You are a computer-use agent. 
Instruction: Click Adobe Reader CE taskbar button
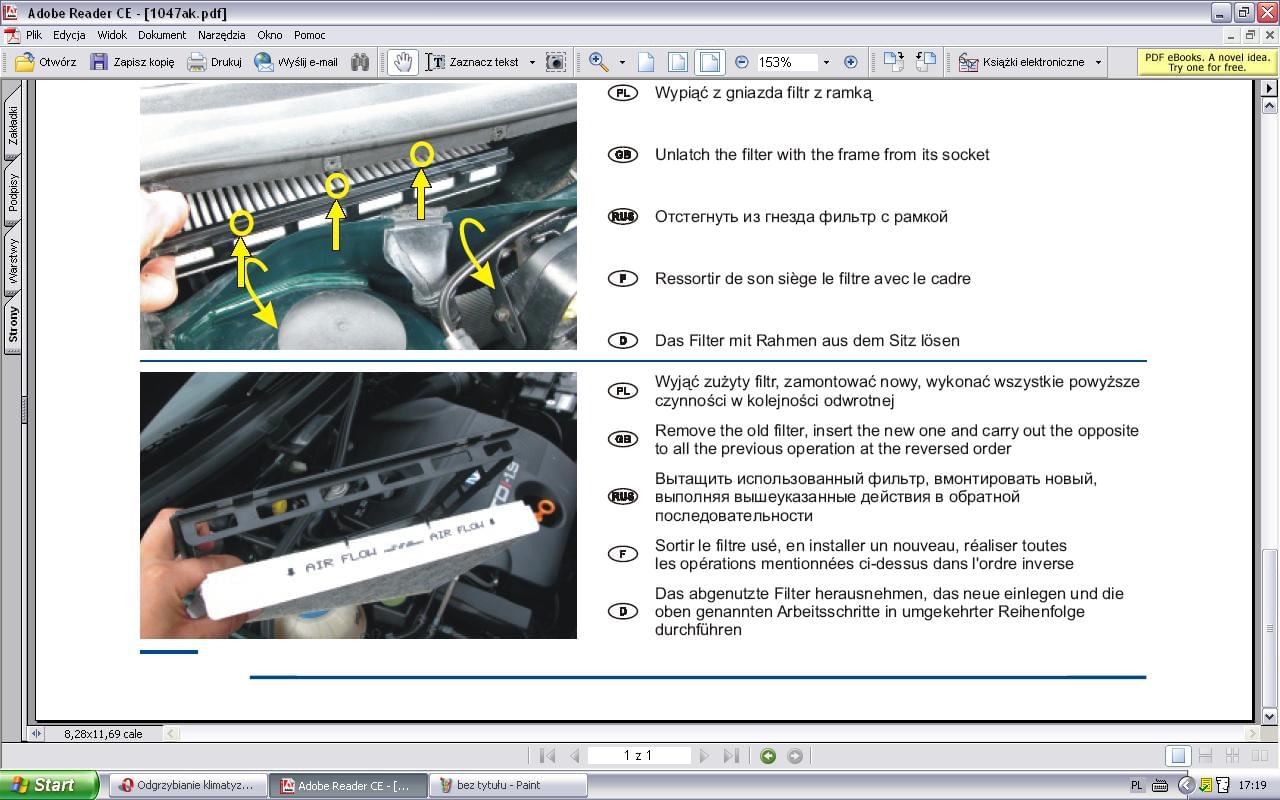348,785
